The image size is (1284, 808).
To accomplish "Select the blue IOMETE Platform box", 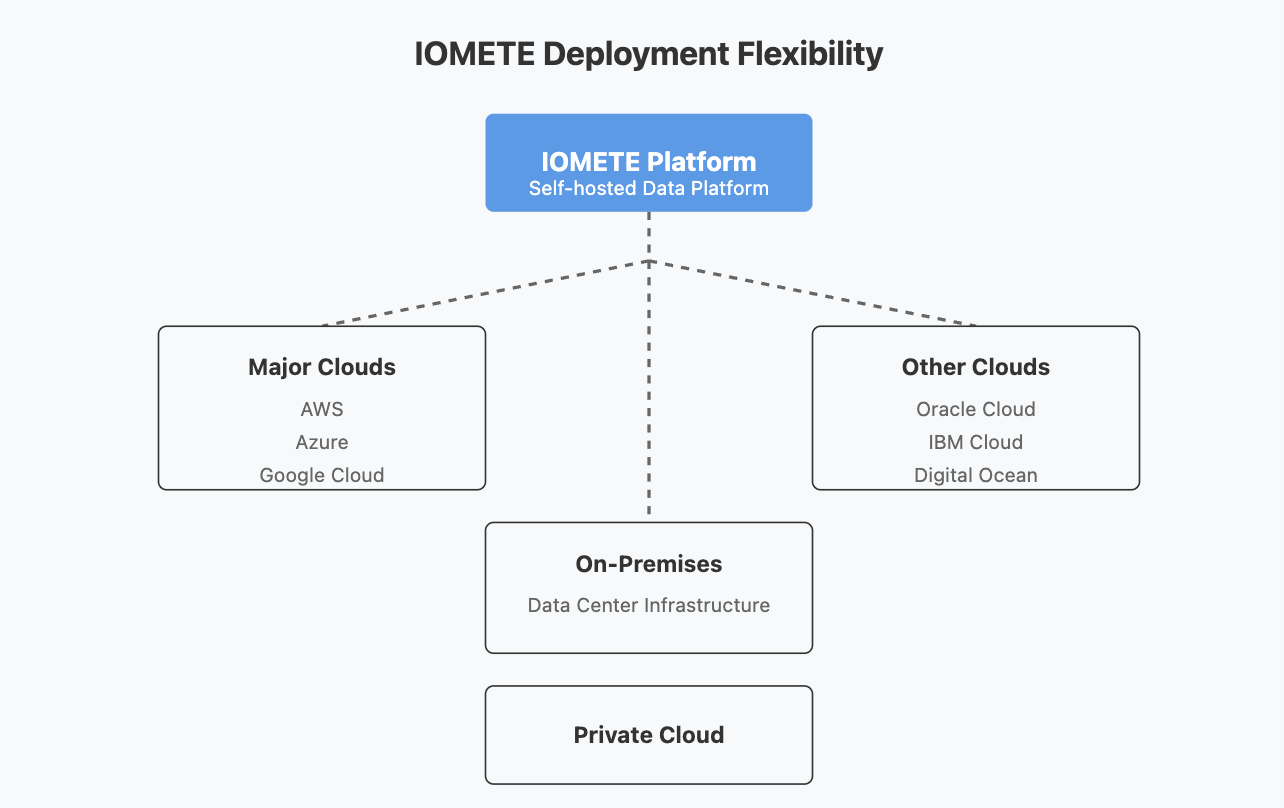I will pyautogui.click(x=648, y=163).
